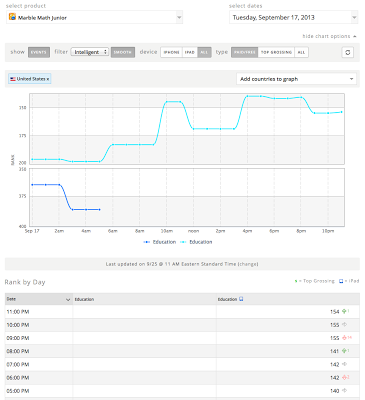Select All device option
Screen dimensions: 365x400
click(x=204, y=52)
